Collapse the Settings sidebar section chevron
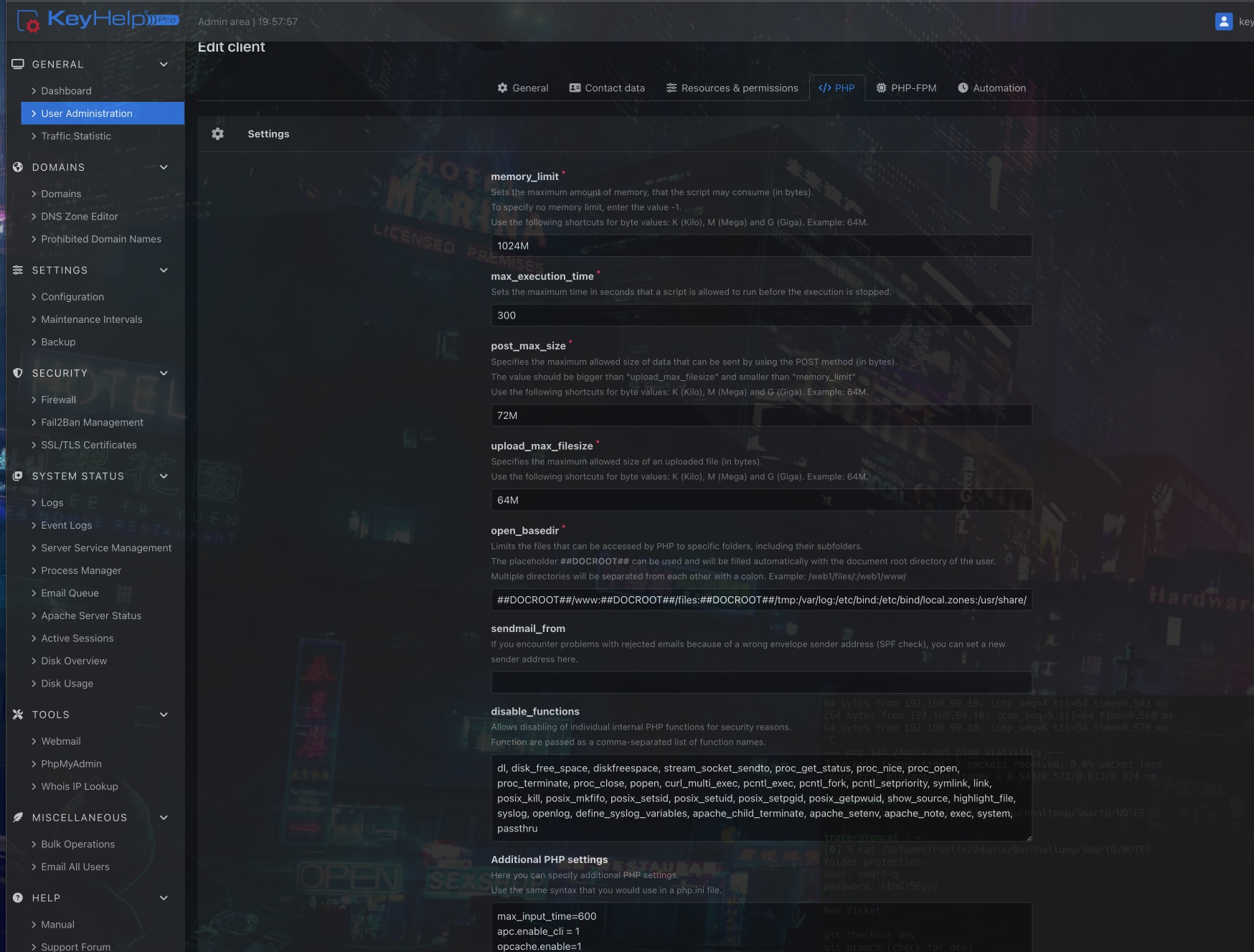The width and height of the screenshot is (1254, 952). [x=164, y=270]
